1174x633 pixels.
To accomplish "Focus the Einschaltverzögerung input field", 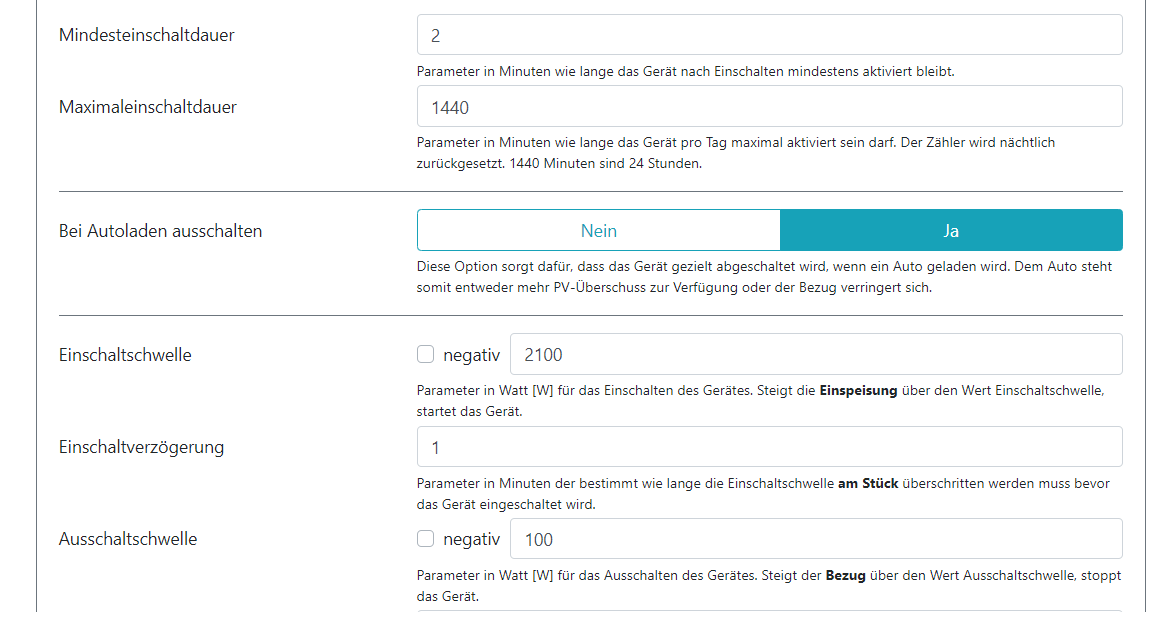I will point(769,447).
